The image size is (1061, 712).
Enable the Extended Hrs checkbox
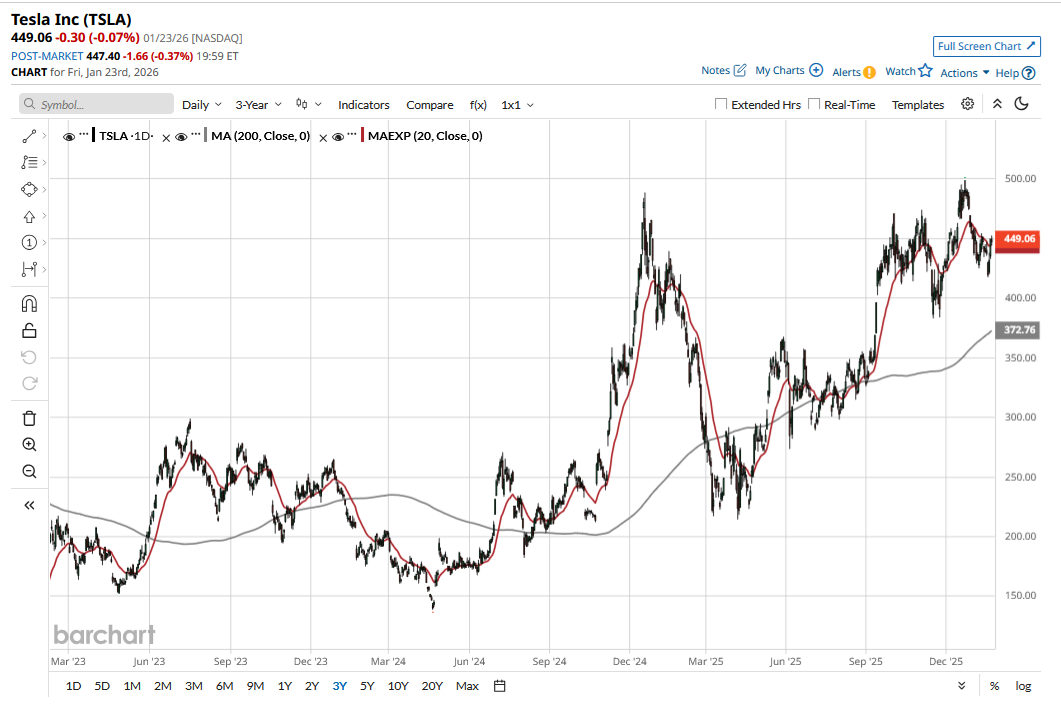point(721,105)
